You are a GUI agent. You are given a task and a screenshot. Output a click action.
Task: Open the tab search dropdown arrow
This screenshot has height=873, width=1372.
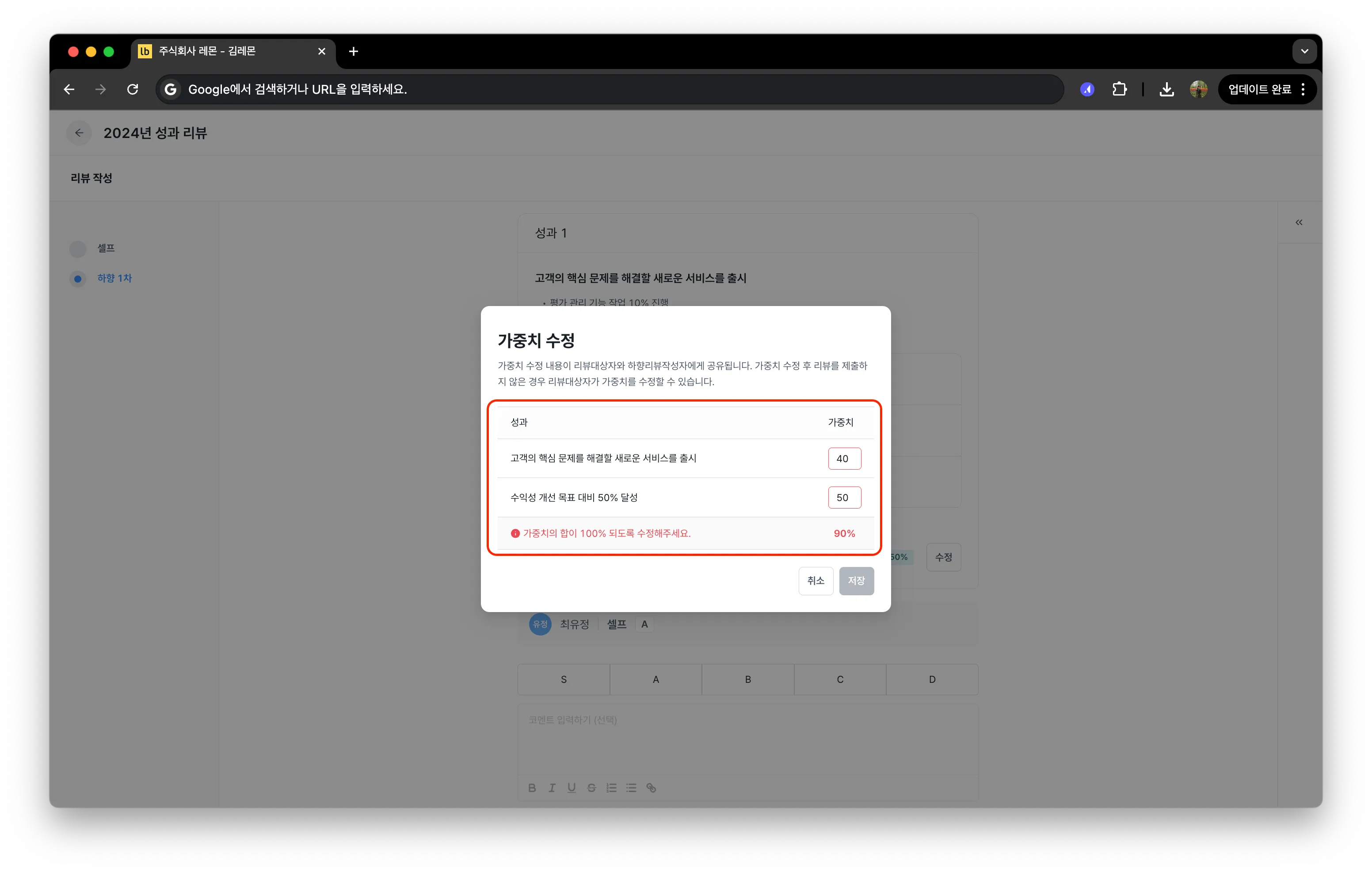click(x=1304, y=51)
